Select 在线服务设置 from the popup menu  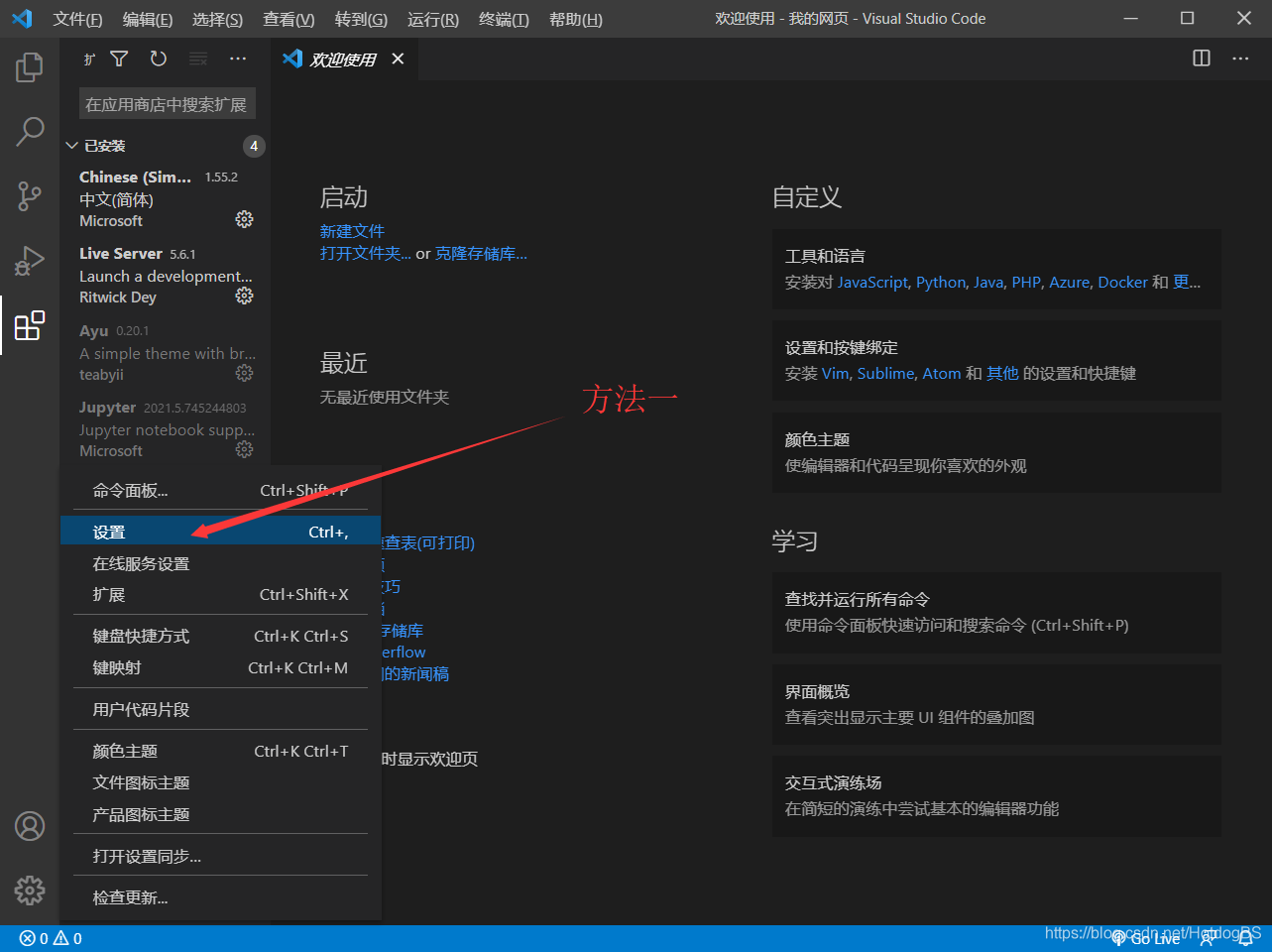(220, 563)
